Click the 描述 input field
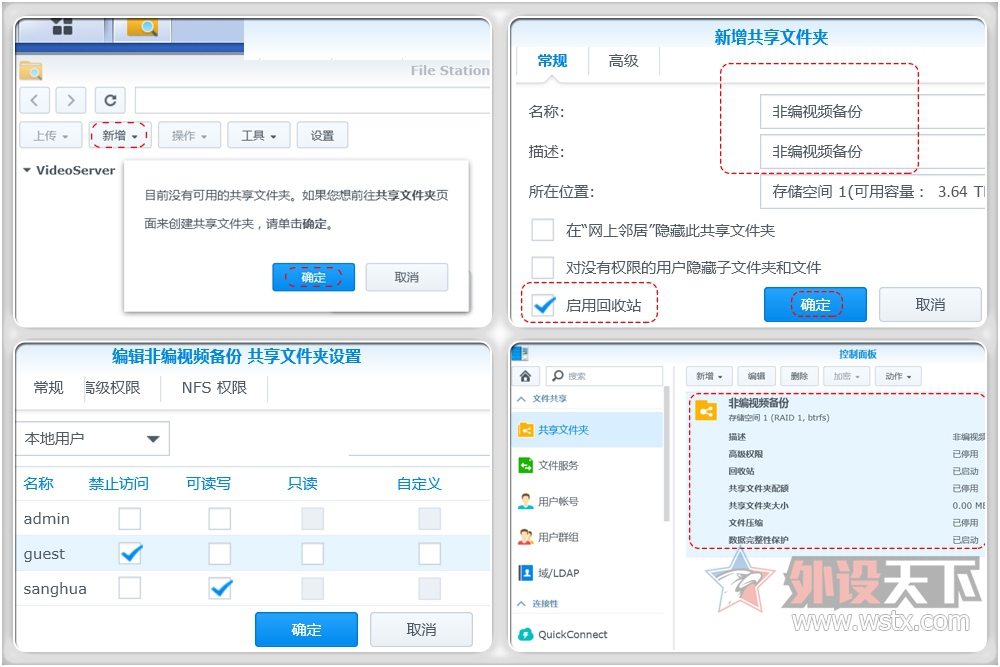Viewport: 1000px width, 667px height. click(872, 152)
